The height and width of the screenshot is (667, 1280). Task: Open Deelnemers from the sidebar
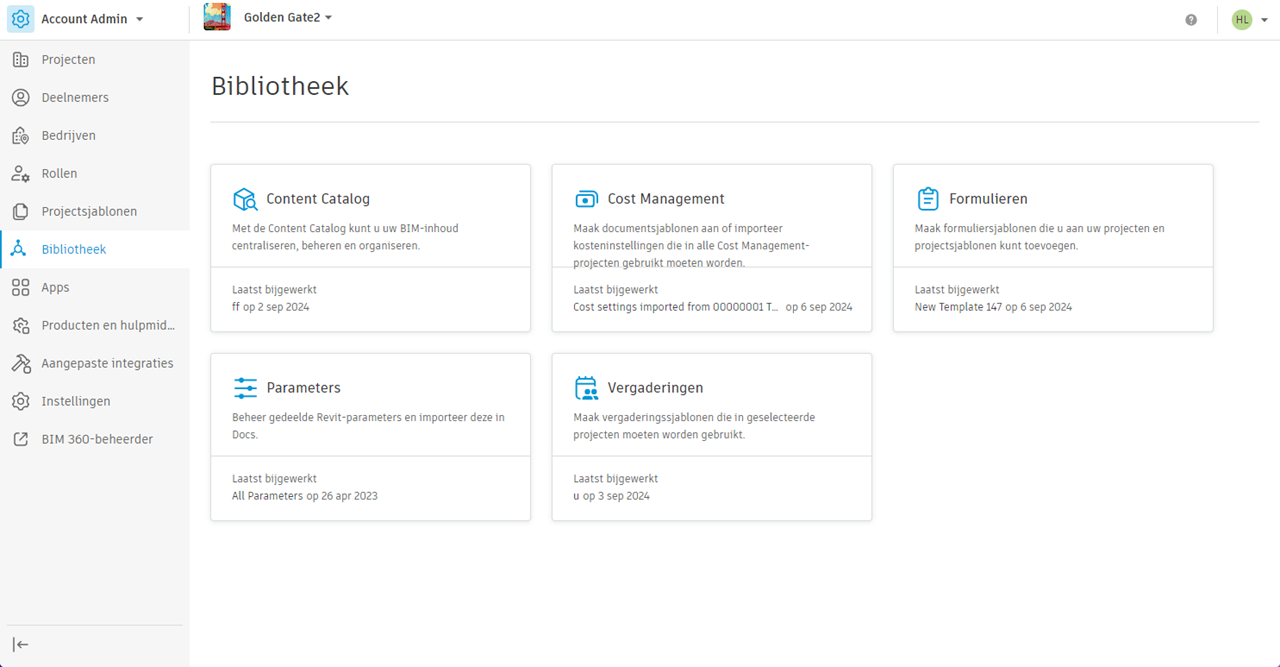[x=75, y=98]
